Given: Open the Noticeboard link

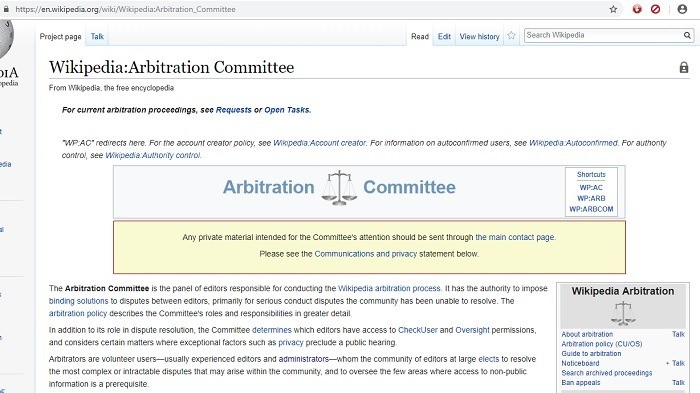Looking at the screenshot, I should [x=580, y=364].
